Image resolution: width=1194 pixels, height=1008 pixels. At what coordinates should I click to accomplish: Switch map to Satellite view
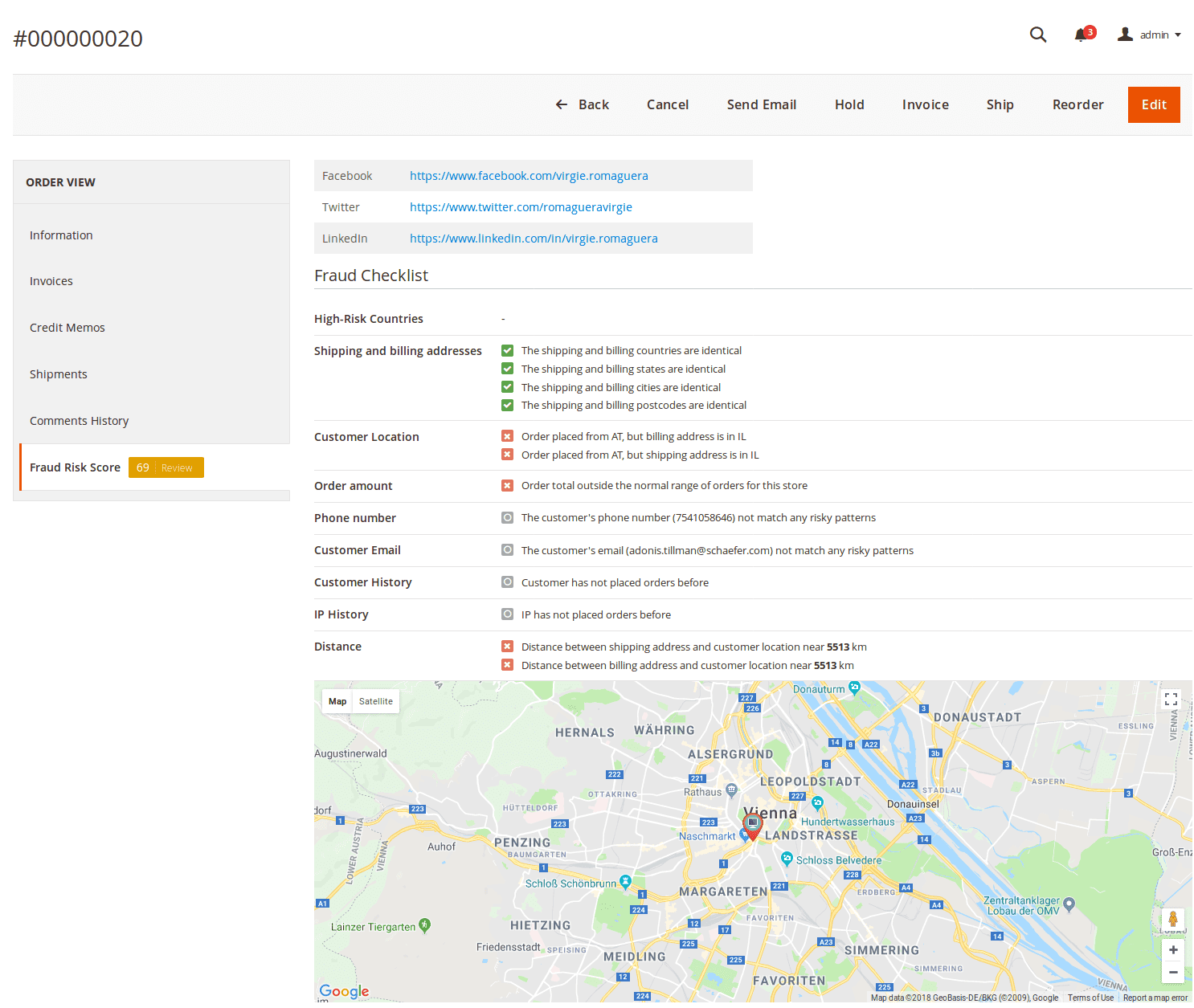click(x=375, y=701)
